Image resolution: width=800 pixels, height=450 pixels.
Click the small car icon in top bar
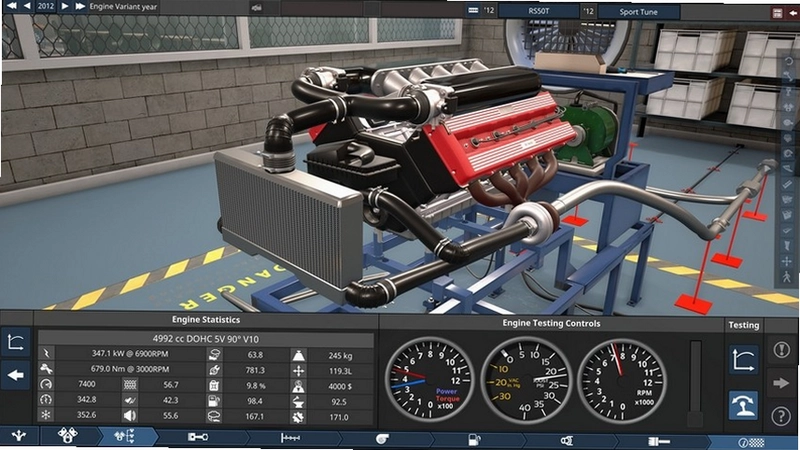(x=257, y=7)
